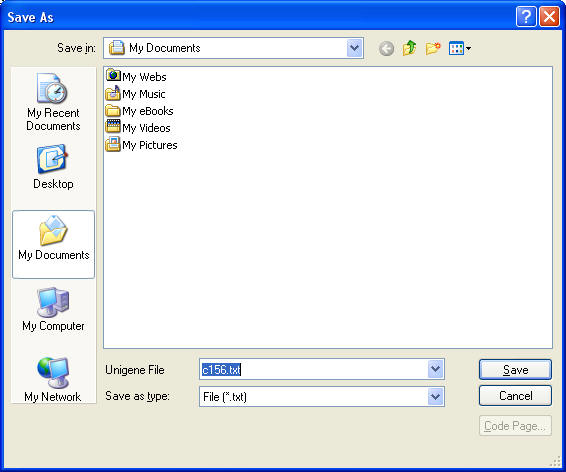The width and height of the screenshot is (566, 472).
Task: Open the Views menu icon
Action: tap(460, 48)
